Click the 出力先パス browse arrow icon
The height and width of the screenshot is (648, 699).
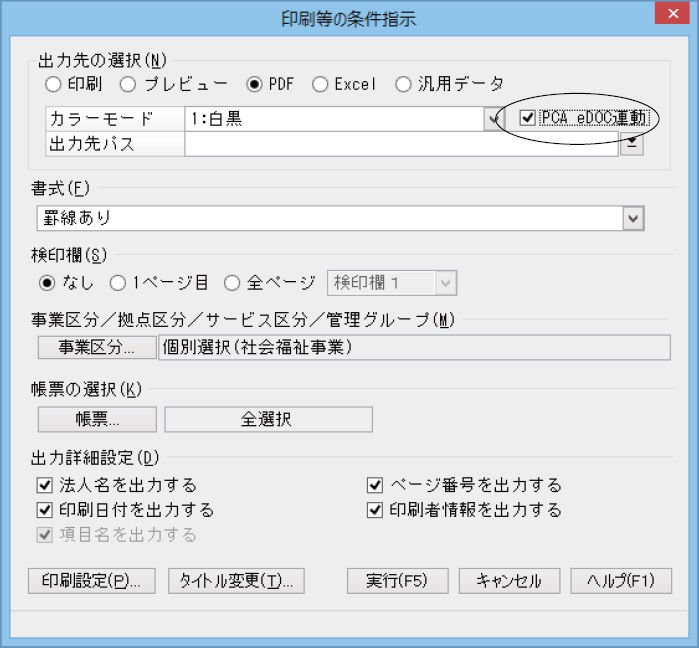(x=632, y=144)
